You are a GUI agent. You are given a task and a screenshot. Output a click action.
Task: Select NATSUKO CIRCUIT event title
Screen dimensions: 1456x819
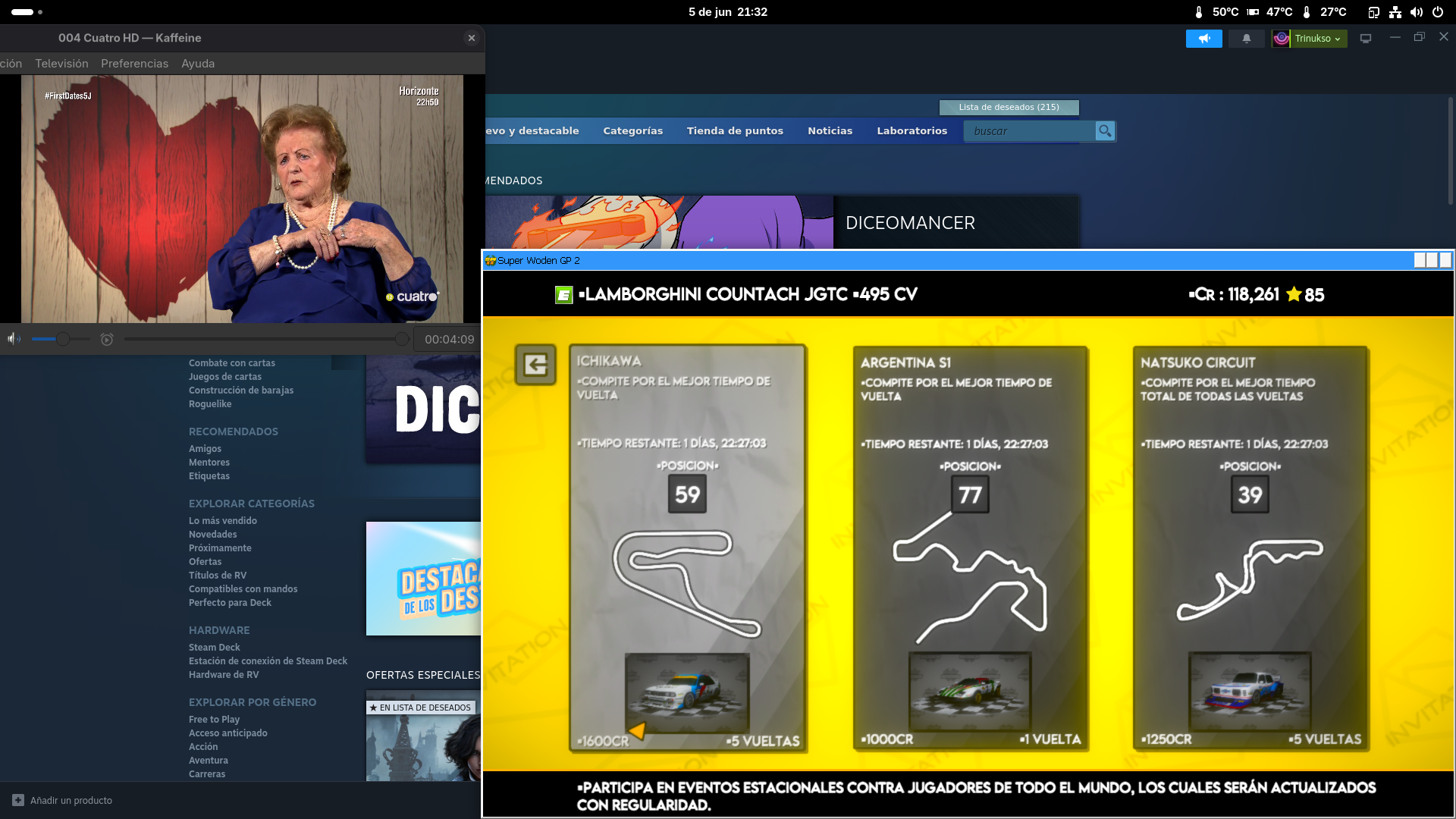(1197, 363)
